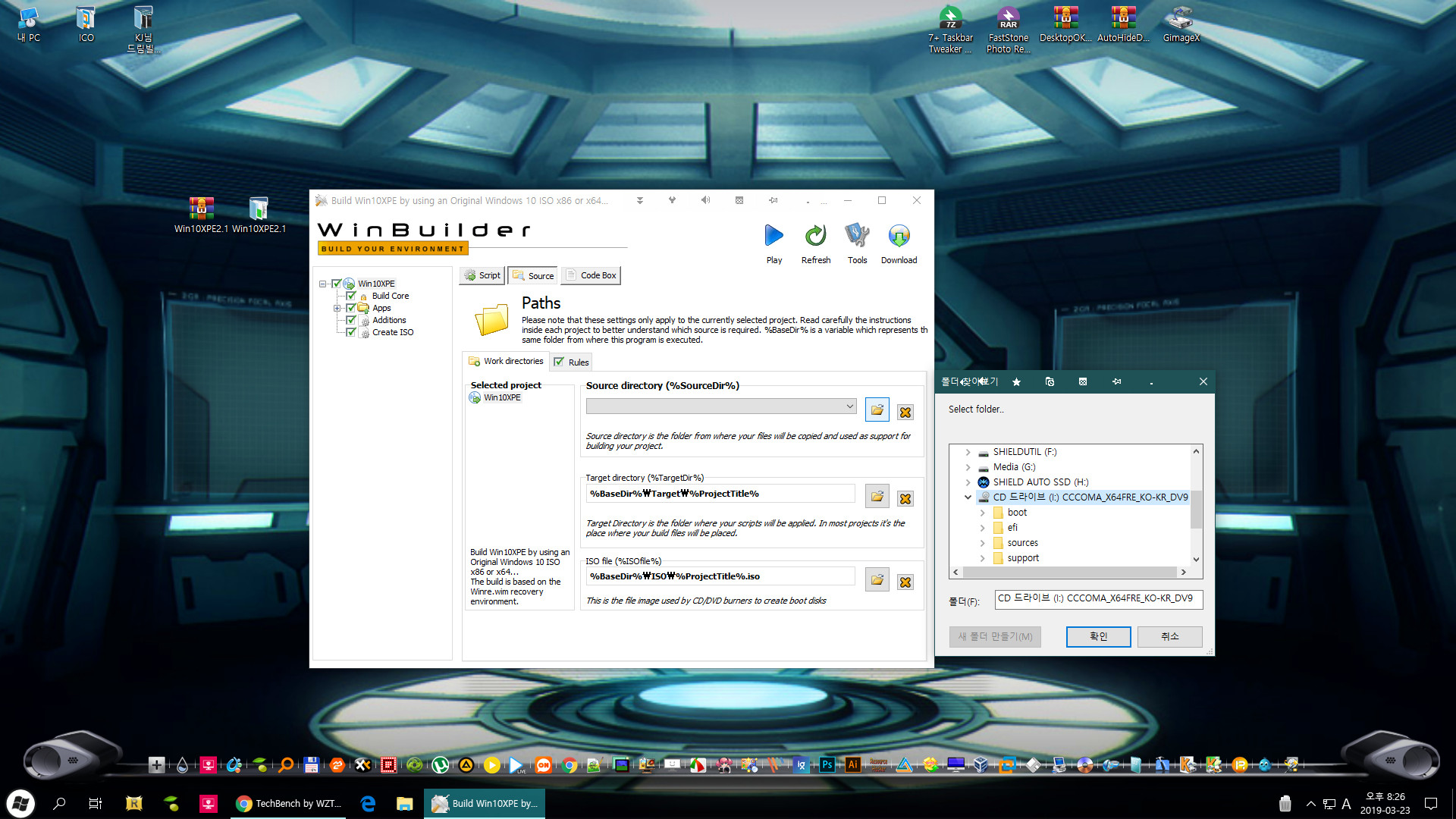
Task: Click folder tree horizontal scrollbar
Action: 1069,572
